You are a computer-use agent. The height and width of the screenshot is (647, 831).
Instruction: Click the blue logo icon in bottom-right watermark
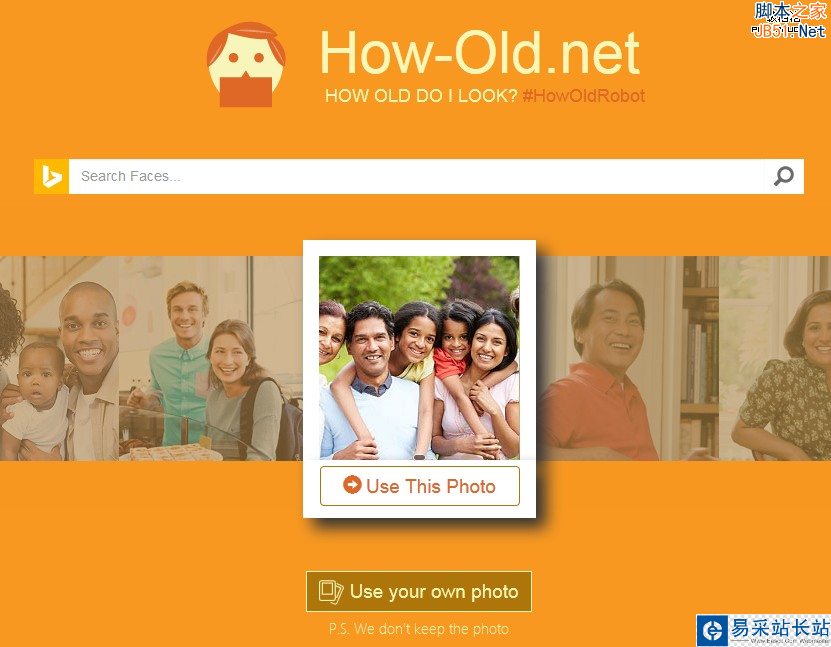pyautogui.click(x=712, y=631)
